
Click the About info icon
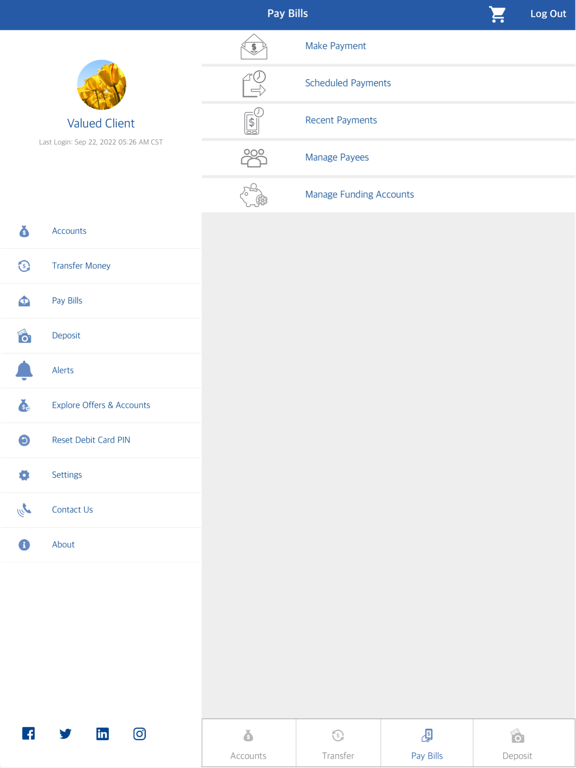click(24, 545)
